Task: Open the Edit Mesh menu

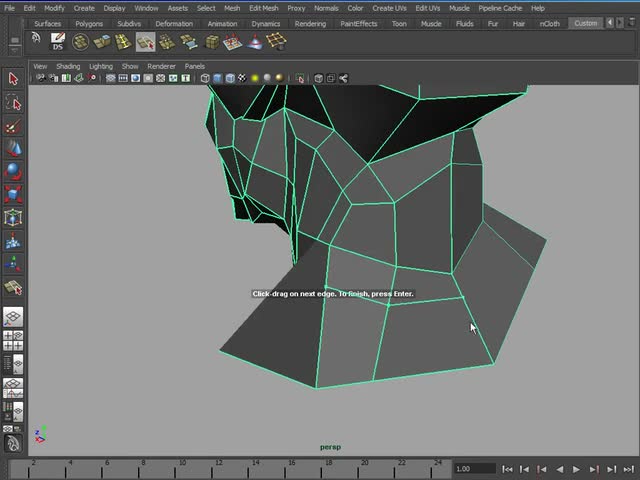Action: pos(263,8)
